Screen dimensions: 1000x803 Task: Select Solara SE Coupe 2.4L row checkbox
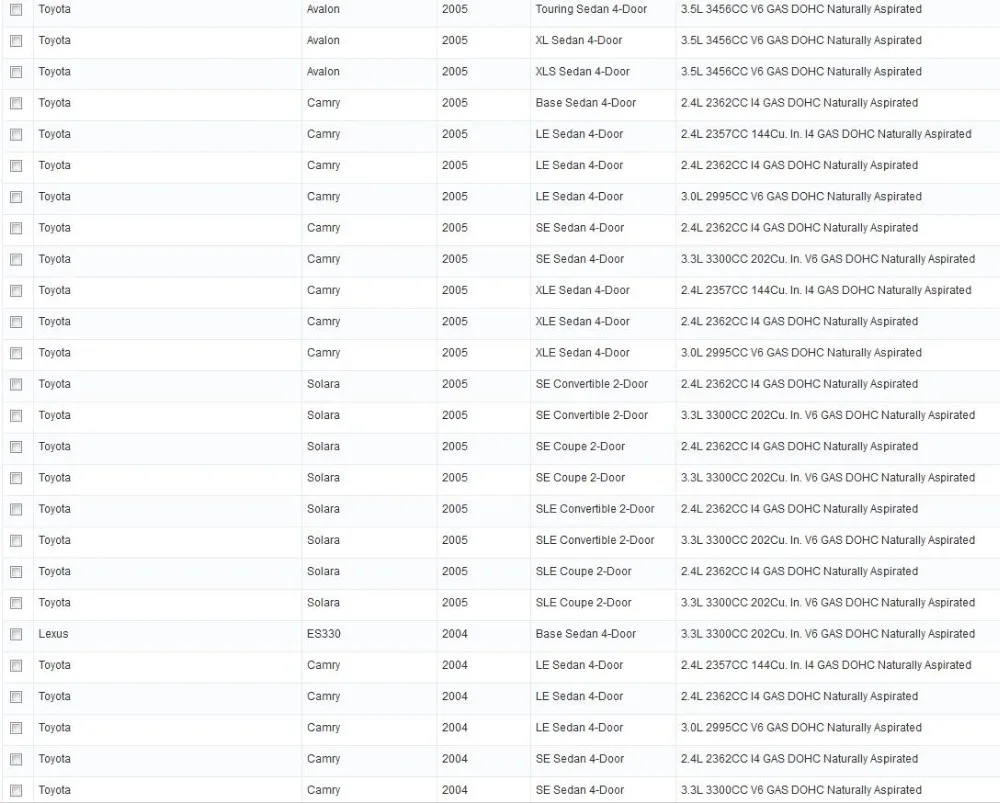tap(16, 447)
